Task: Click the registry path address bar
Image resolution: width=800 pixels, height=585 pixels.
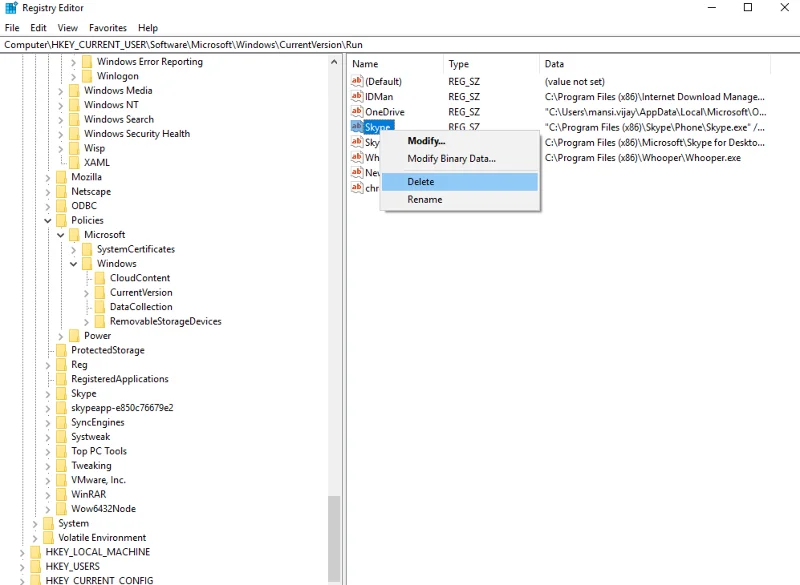Action: [200, 44]
